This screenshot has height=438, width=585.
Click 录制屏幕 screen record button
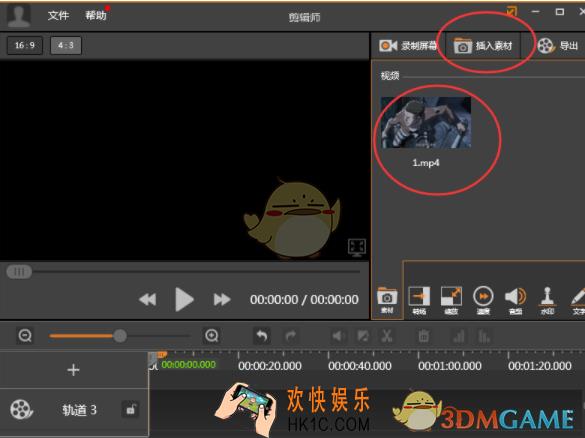(x=408, y=46)
